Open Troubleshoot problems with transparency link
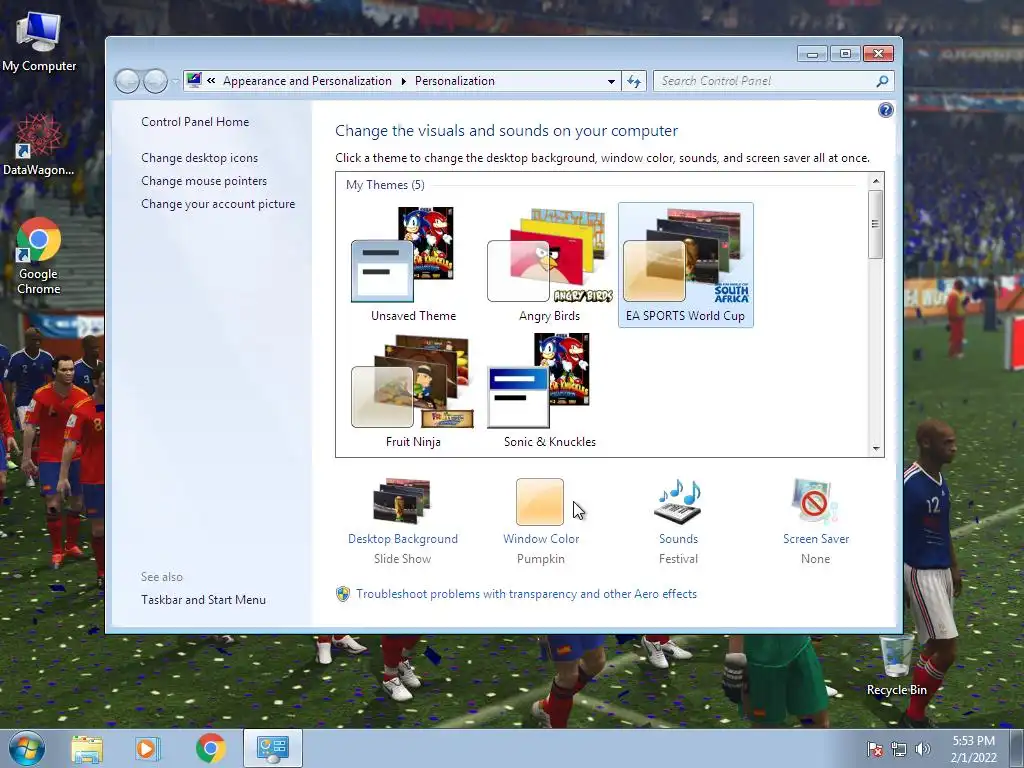This screenshot has width=1024, height=768. [526, 594]
